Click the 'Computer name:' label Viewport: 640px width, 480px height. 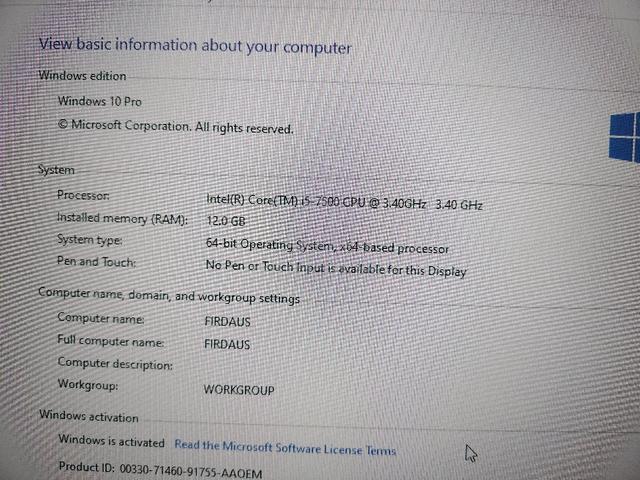point(101,318)
